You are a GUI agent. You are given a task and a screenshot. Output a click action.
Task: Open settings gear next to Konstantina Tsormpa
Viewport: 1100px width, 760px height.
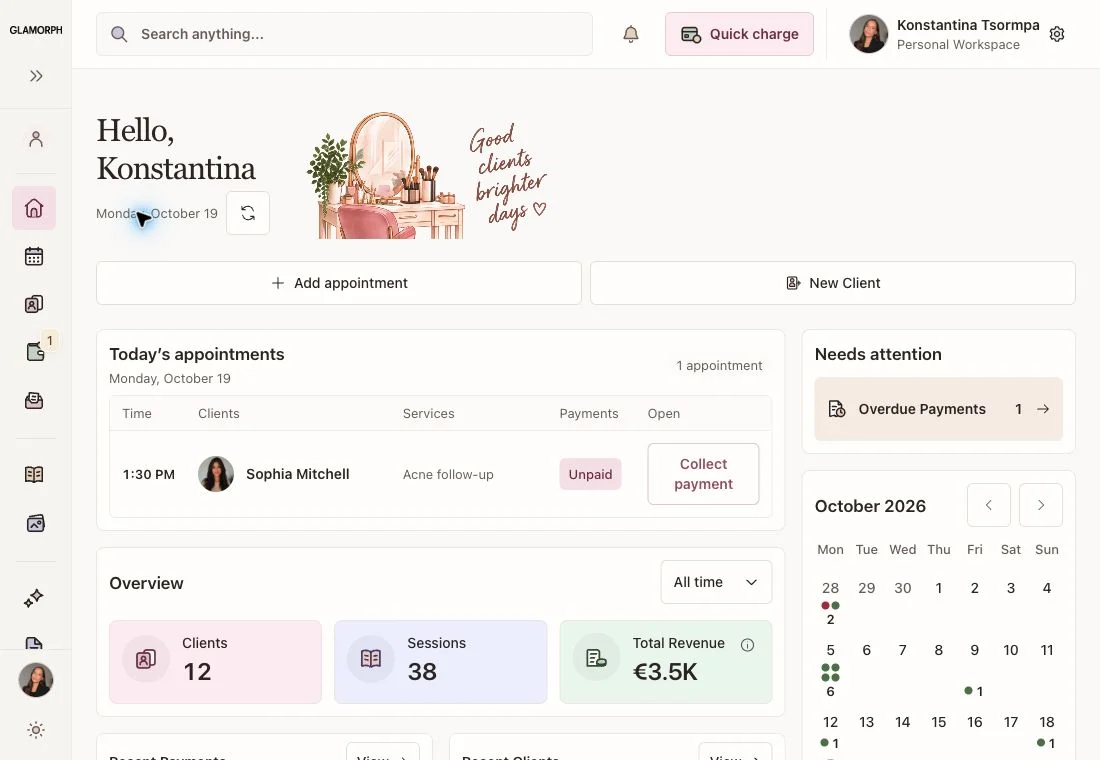coord(1057,34)
